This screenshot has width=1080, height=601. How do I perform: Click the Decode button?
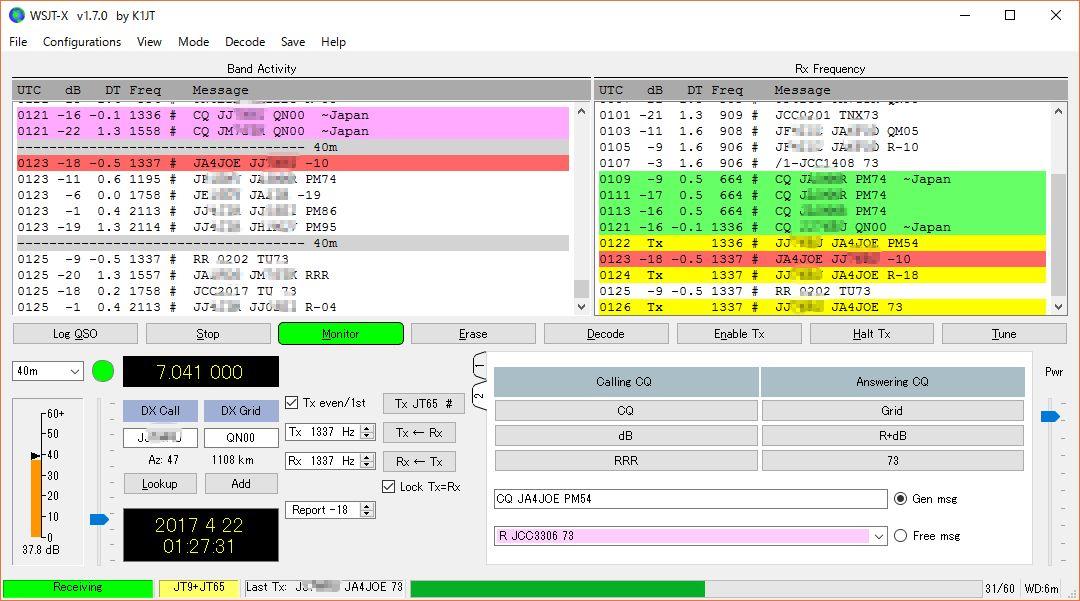[606, 334]
